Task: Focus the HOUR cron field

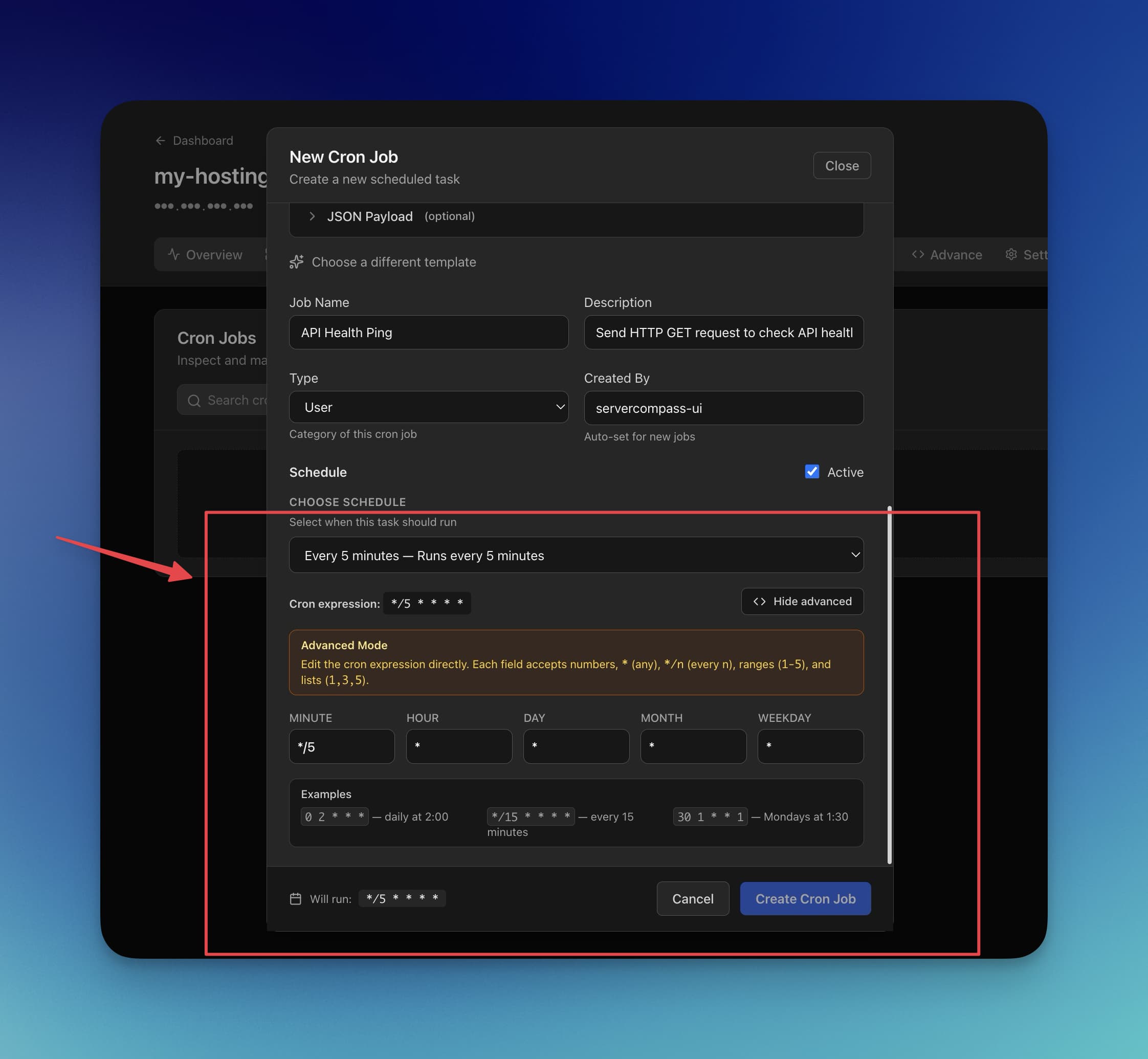Action: pyautogui.click(x=459, y=746)
